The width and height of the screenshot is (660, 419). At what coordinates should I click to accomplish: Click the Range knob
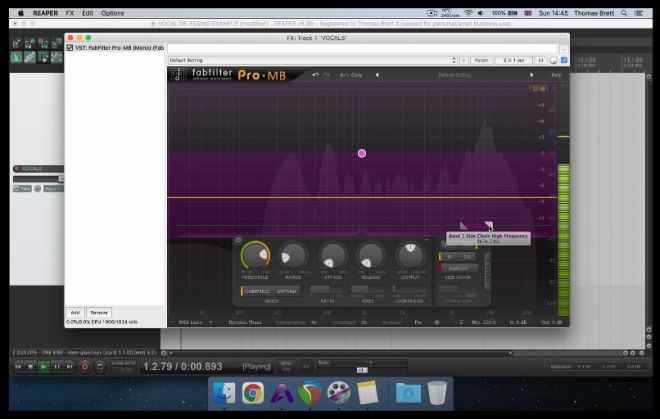tap(293, 256)
